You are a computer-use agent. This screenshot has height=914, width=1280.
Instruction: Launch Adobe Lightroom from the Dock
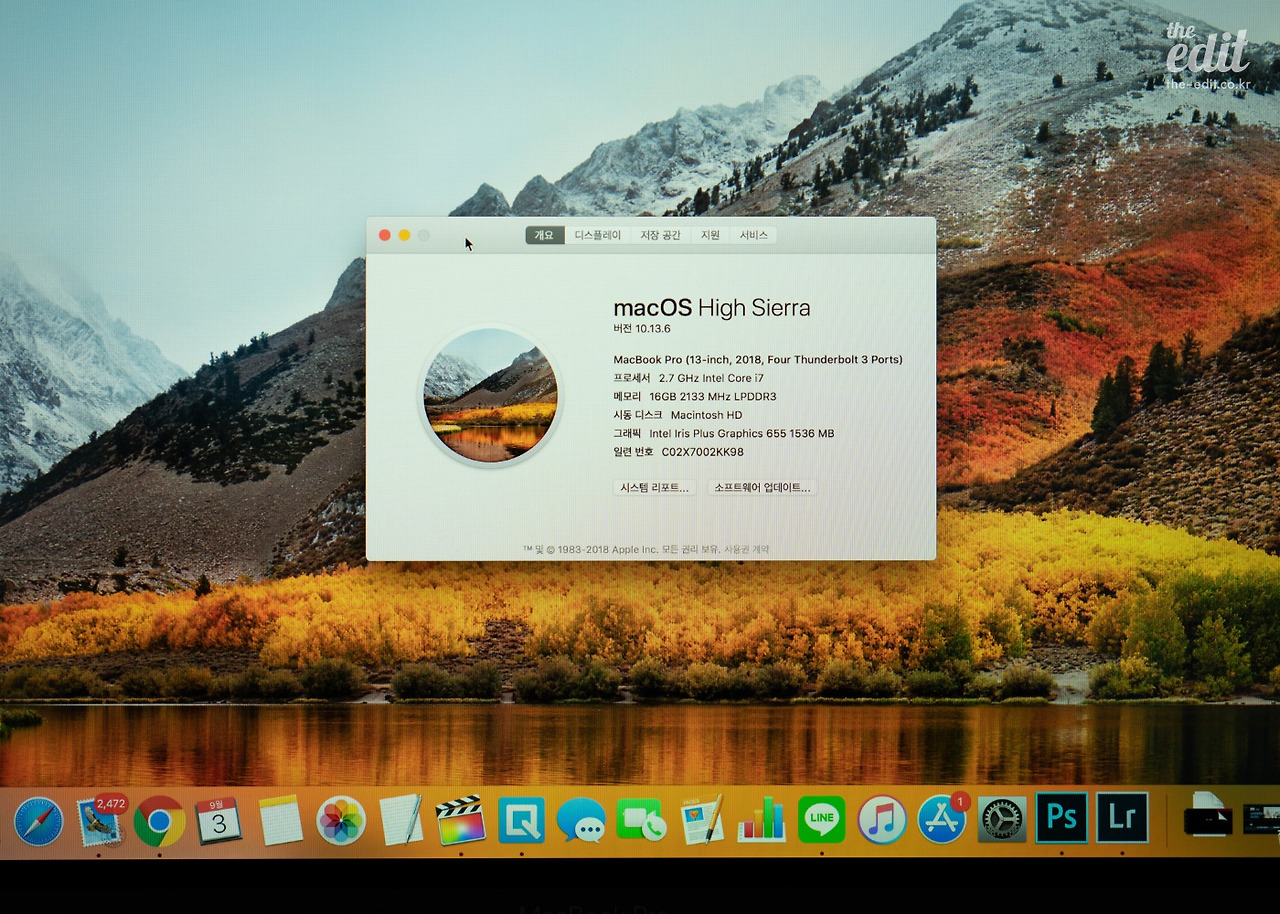1122,818
